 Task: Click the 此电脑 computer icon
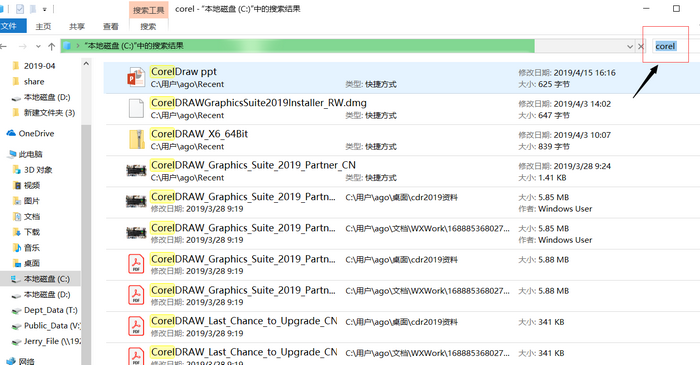12,154
